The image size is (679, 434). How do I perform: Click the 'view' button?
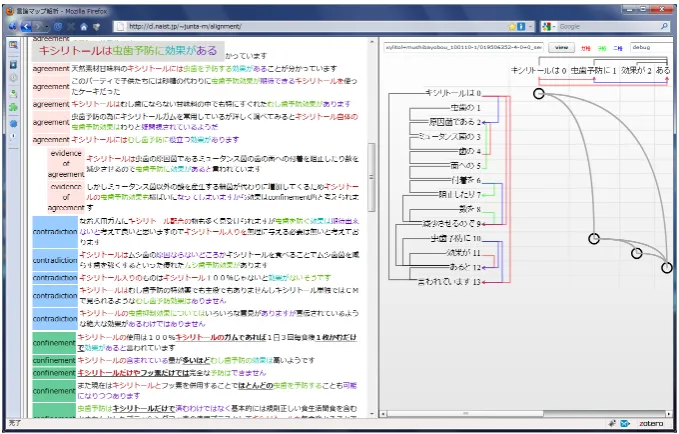(561, 47)
